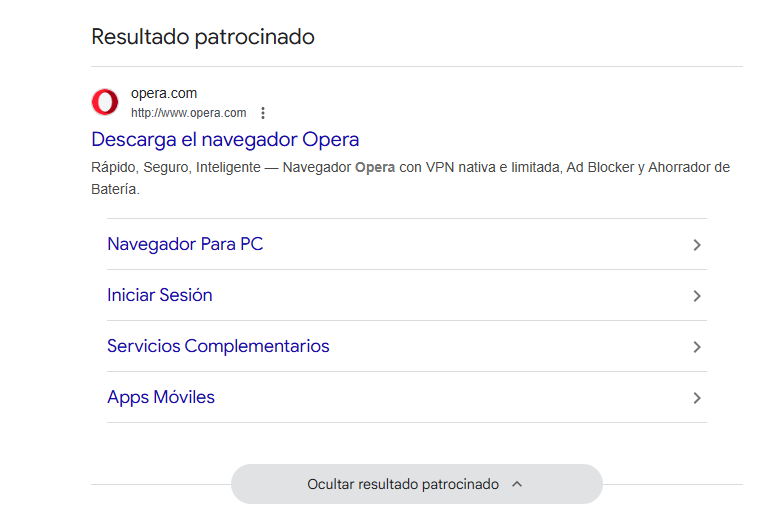Click the red Opera logo icon

click(105, 102)
